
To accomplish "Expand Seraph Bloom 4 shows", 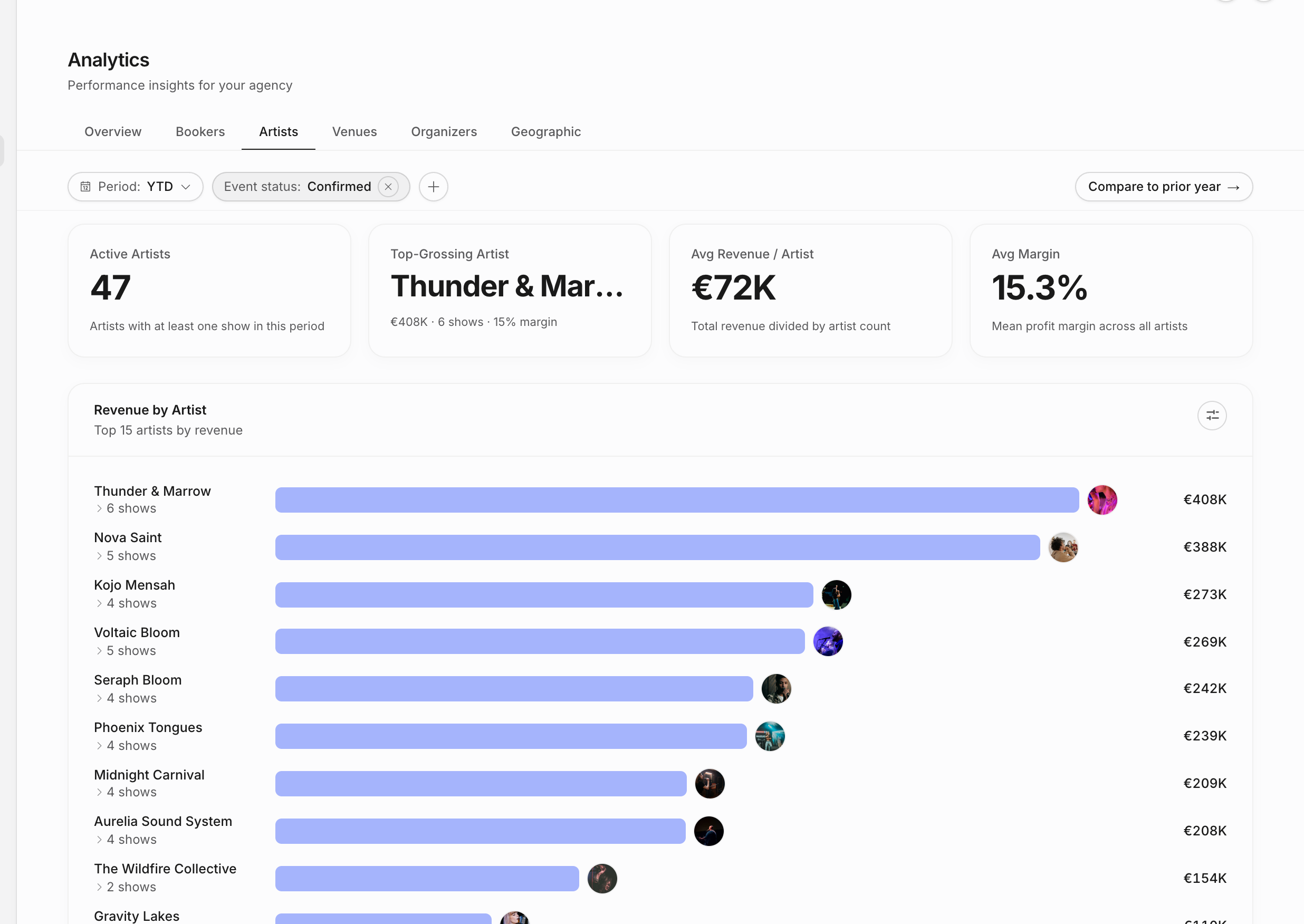I will [126, 698].
